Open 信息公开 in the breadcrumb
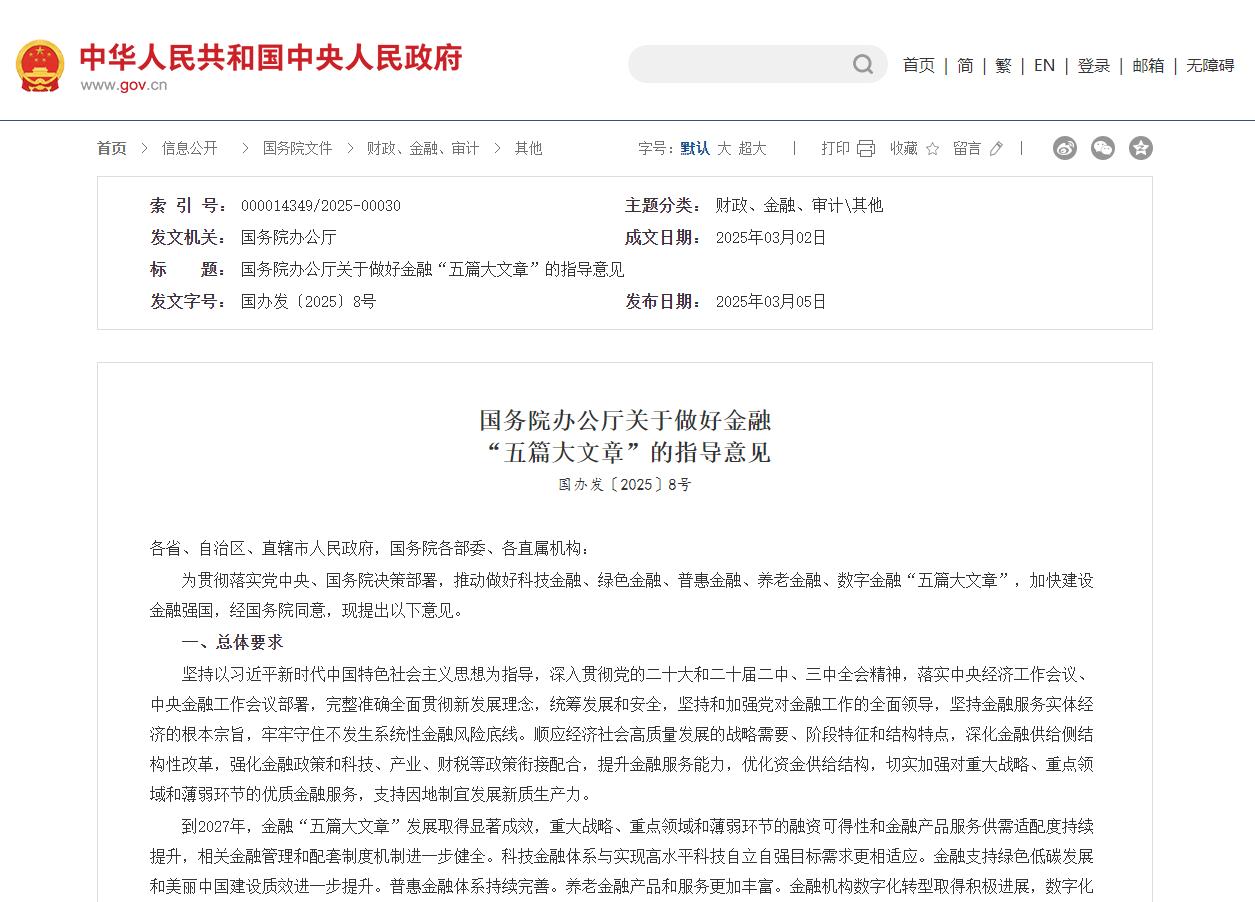Viewport: 1255px width, 902px height. coord(190,148)
